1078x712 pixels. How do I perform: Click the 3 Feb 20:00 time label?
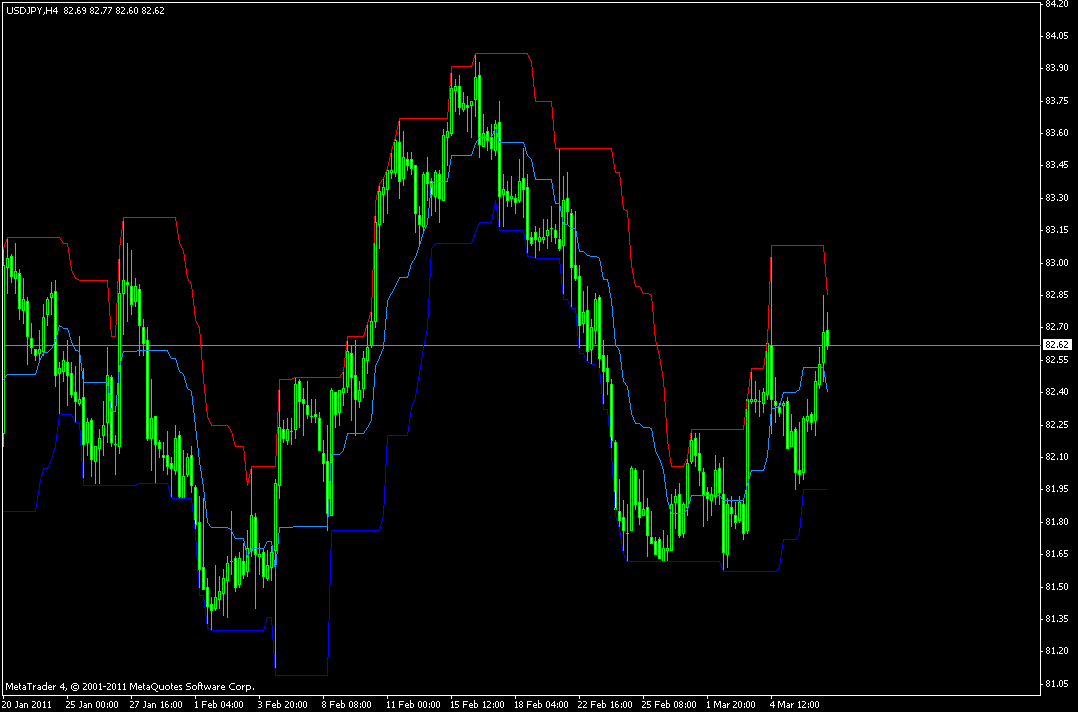point(283,705)
